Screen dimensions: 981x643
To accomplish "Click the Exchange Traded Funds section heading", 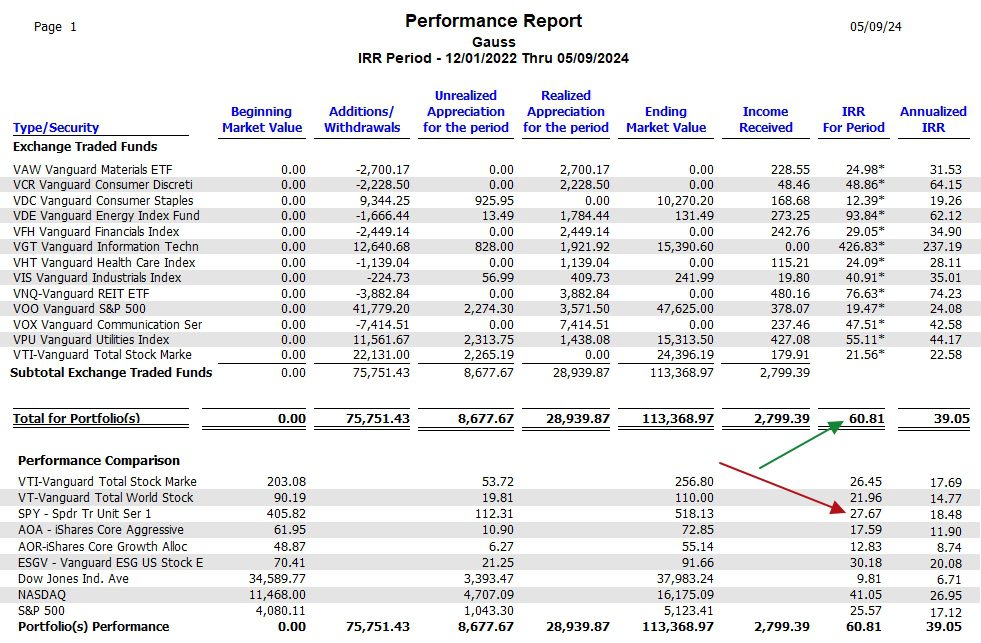I will tap(85, 146).
